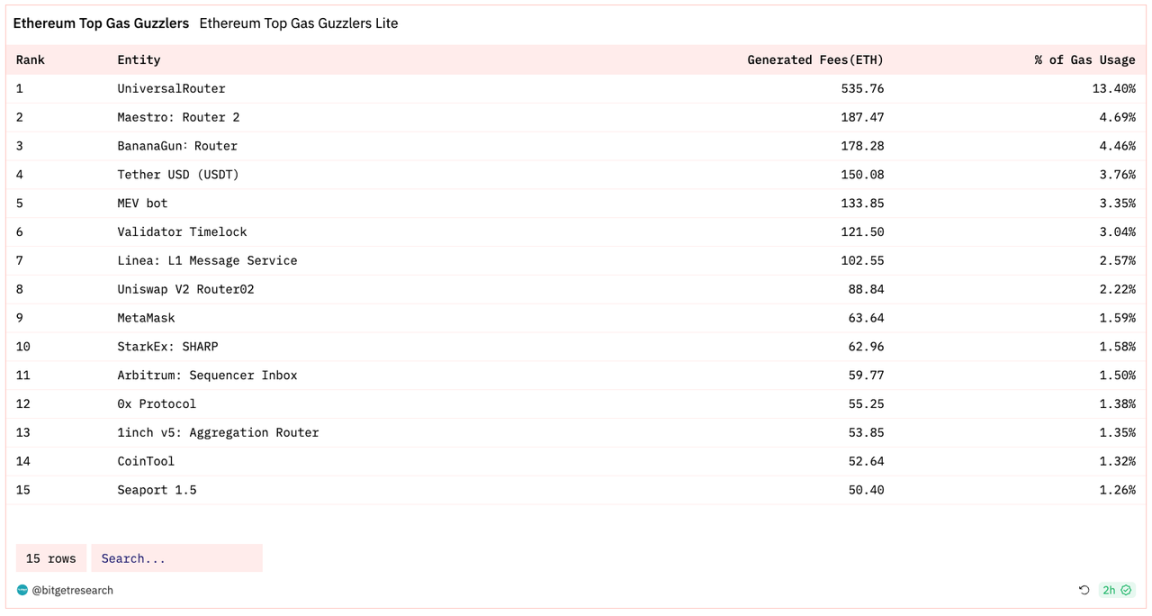Click the green 2h status check badge

(1117, 590)
